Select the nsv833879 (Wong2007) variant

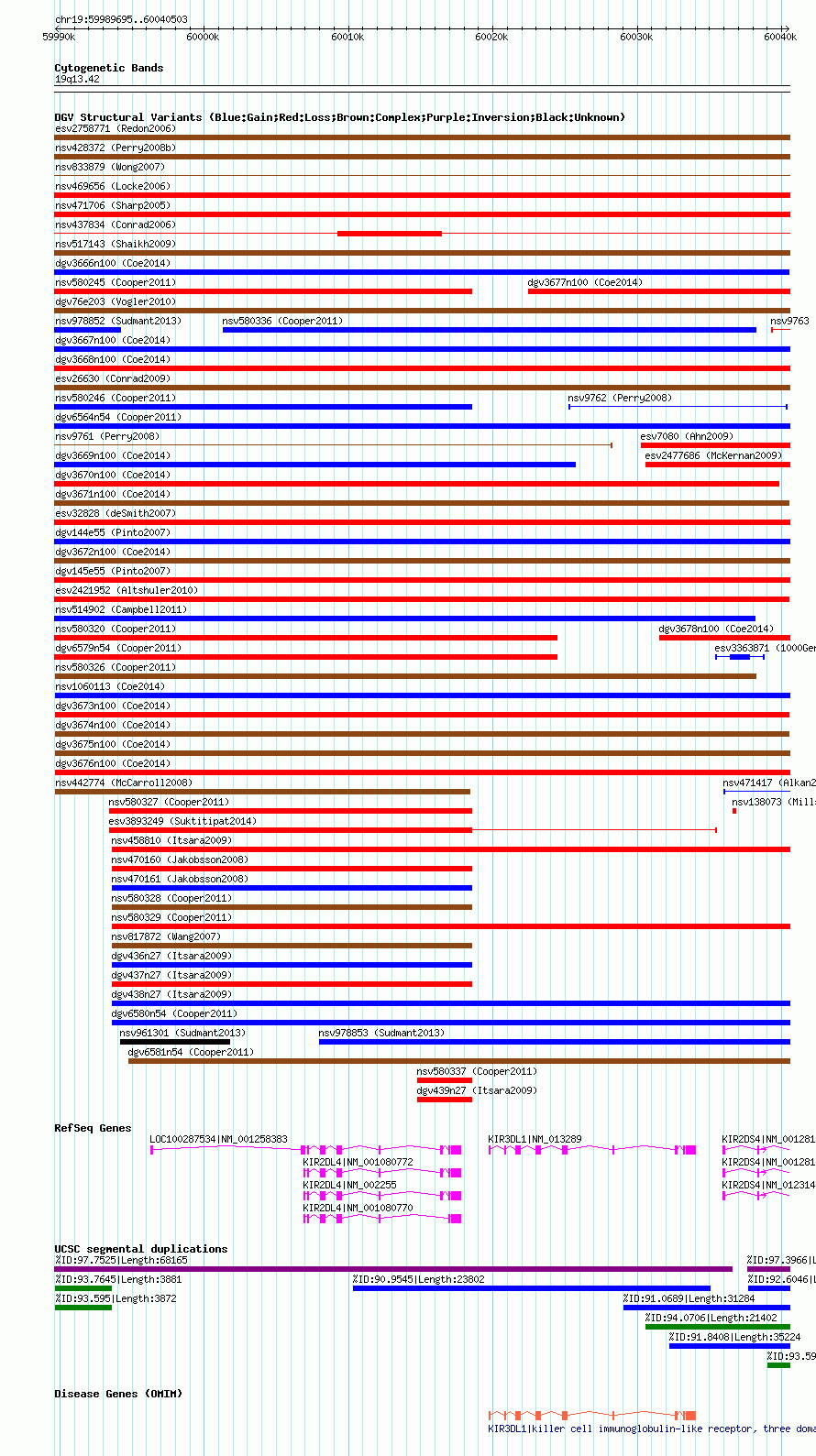tap(110, 167)
